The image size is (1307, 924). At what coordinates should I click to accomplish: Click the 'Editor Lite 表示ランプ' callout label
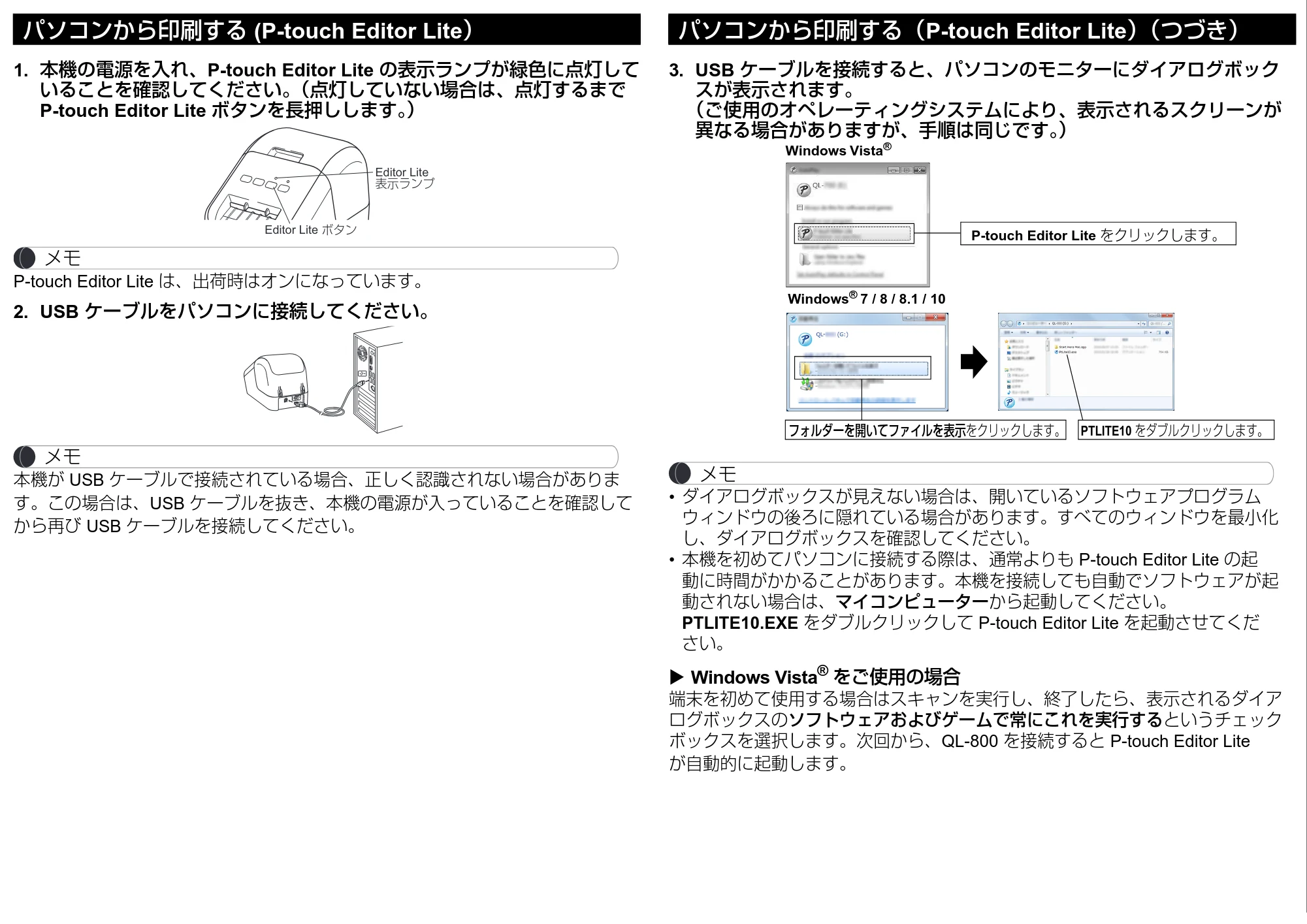[x=404, y=178]
